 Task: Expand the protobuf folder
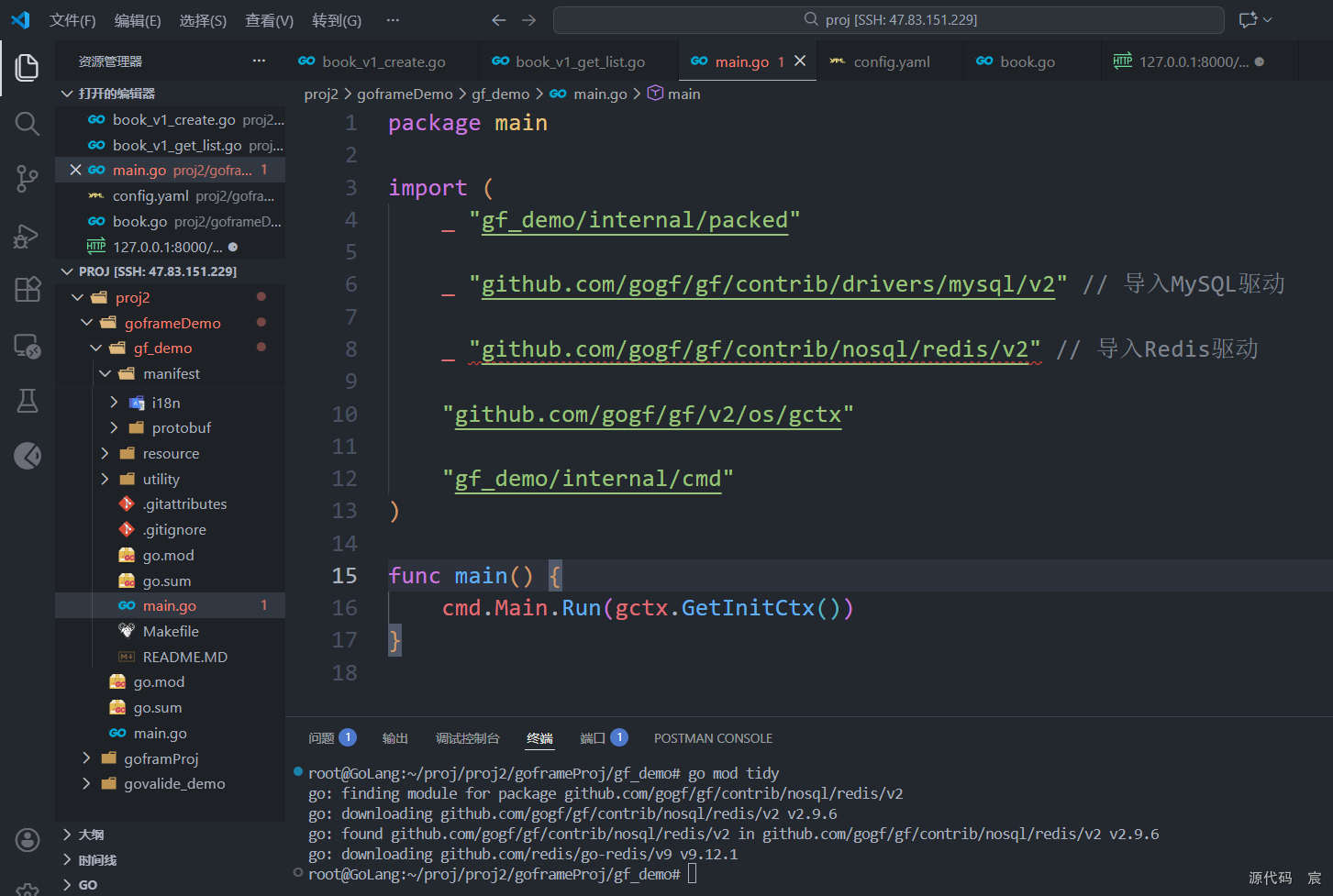(114, 427)
